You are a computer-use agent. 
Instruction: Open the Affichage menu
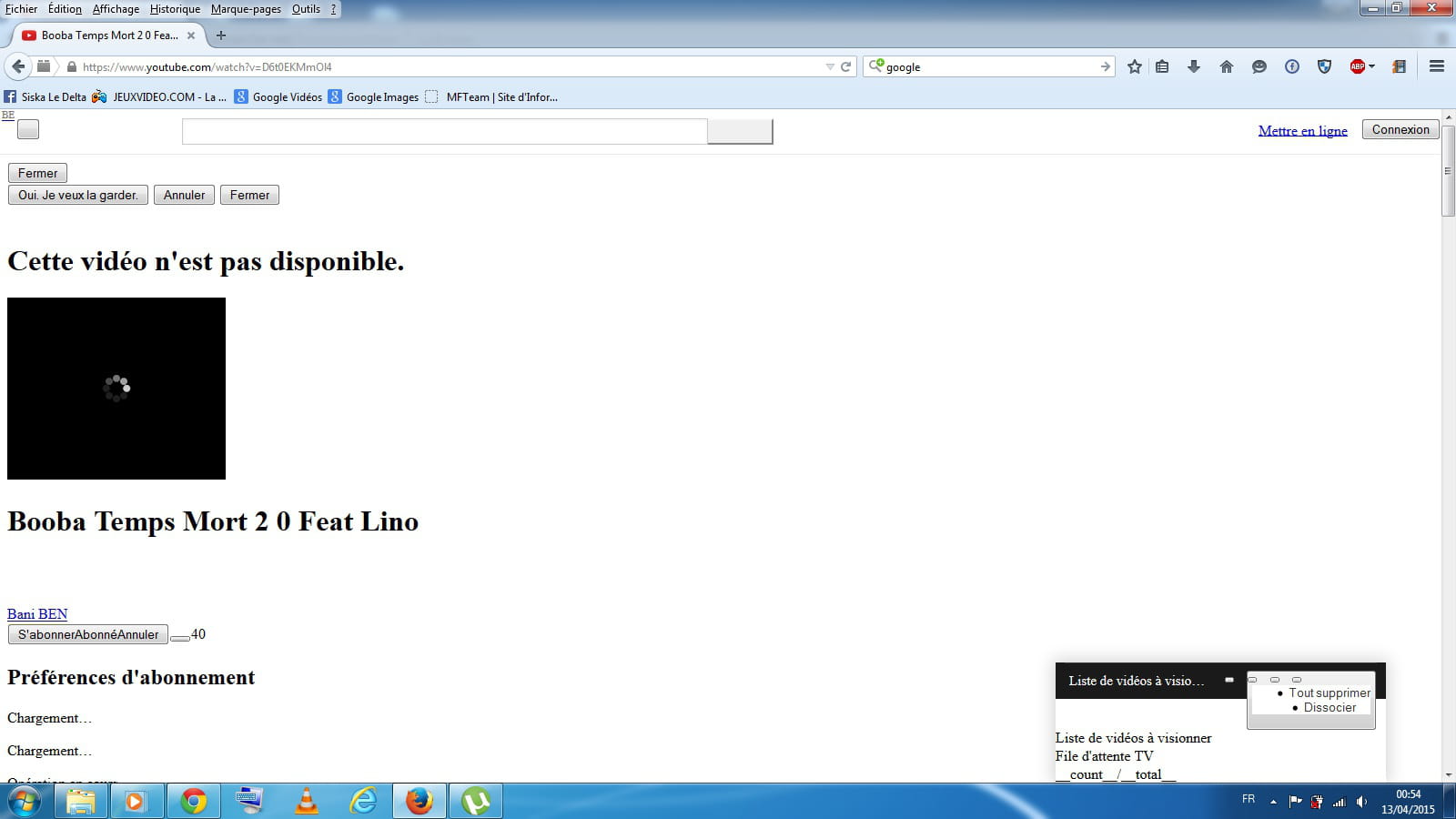(116, 9)
